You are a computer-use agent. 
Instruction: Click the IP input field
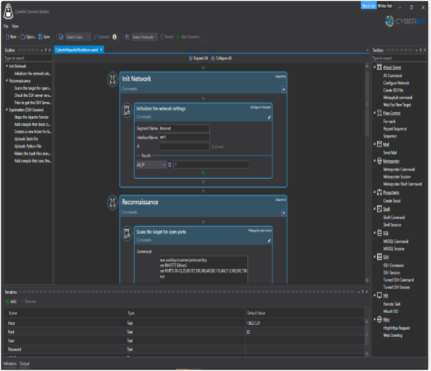tap(184, 147)
